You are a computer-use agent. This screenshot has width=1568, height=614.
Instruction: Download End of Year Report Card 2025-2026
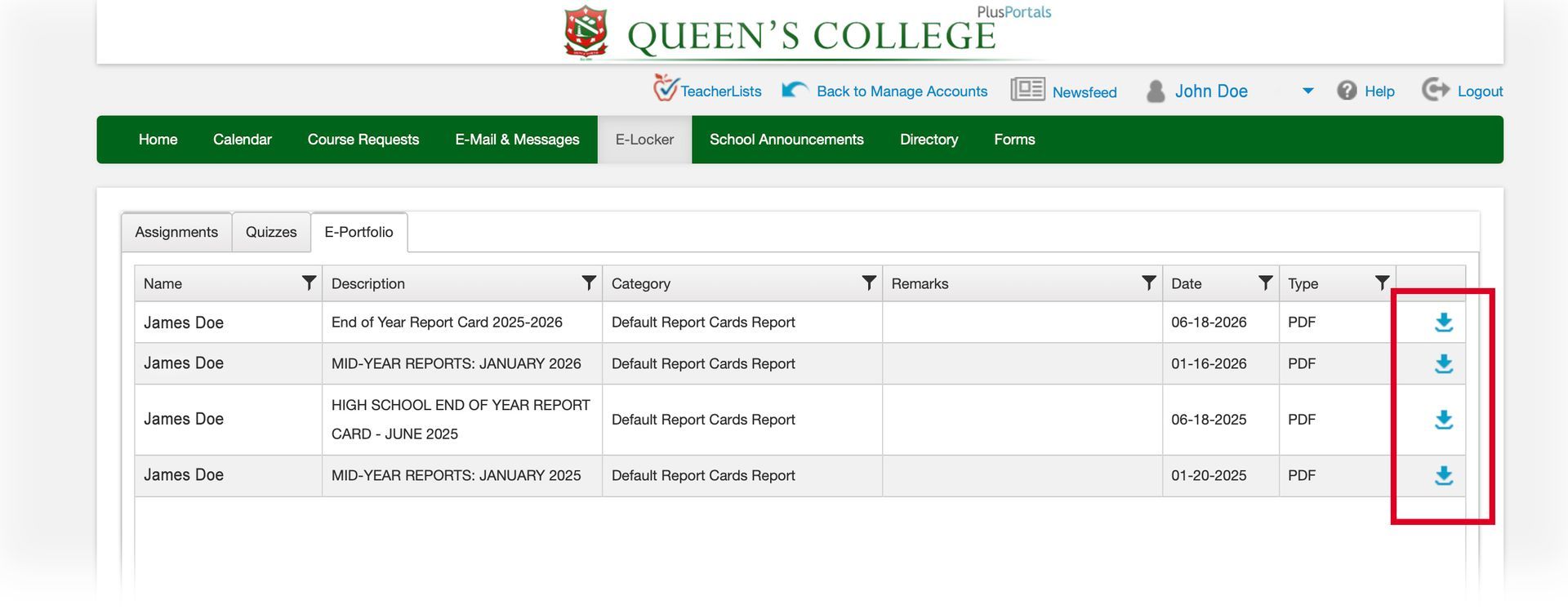[1443, 323]
